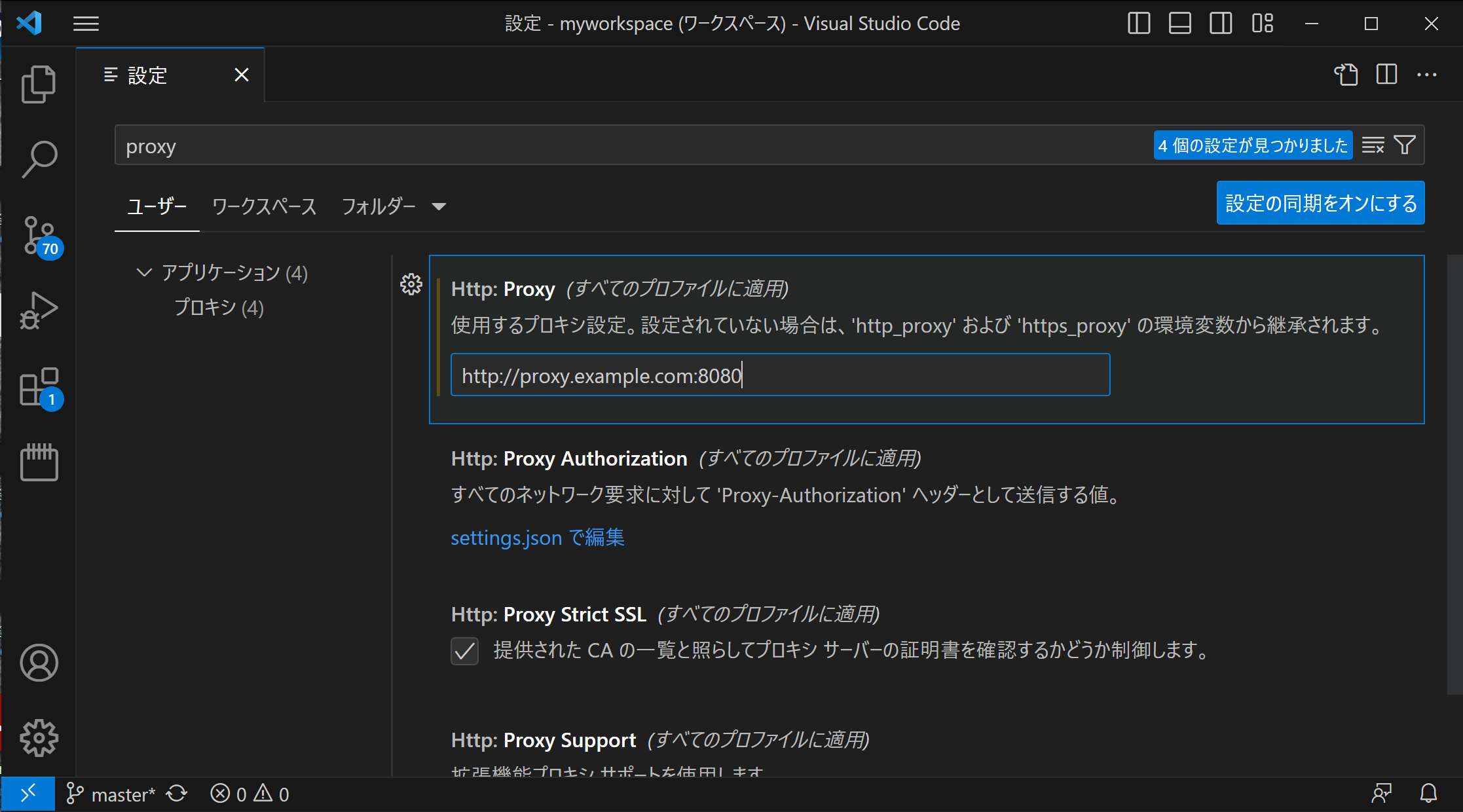This screenshot has height=812, width=1463.
Task: Open the Explorer view in activity bar
Action: pyautogui.click(x=39, y=84)
